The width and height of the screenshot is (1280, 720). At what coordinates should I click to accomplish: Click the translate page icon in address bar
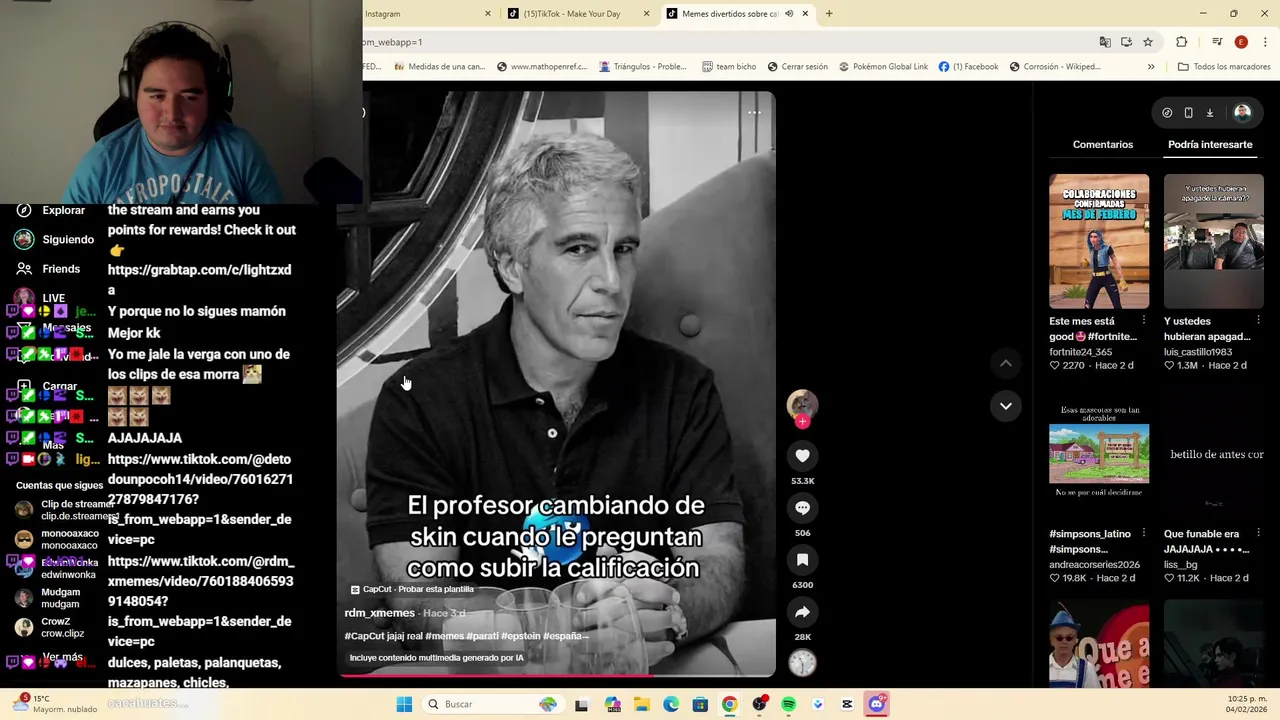click(x=1105, y=42)
